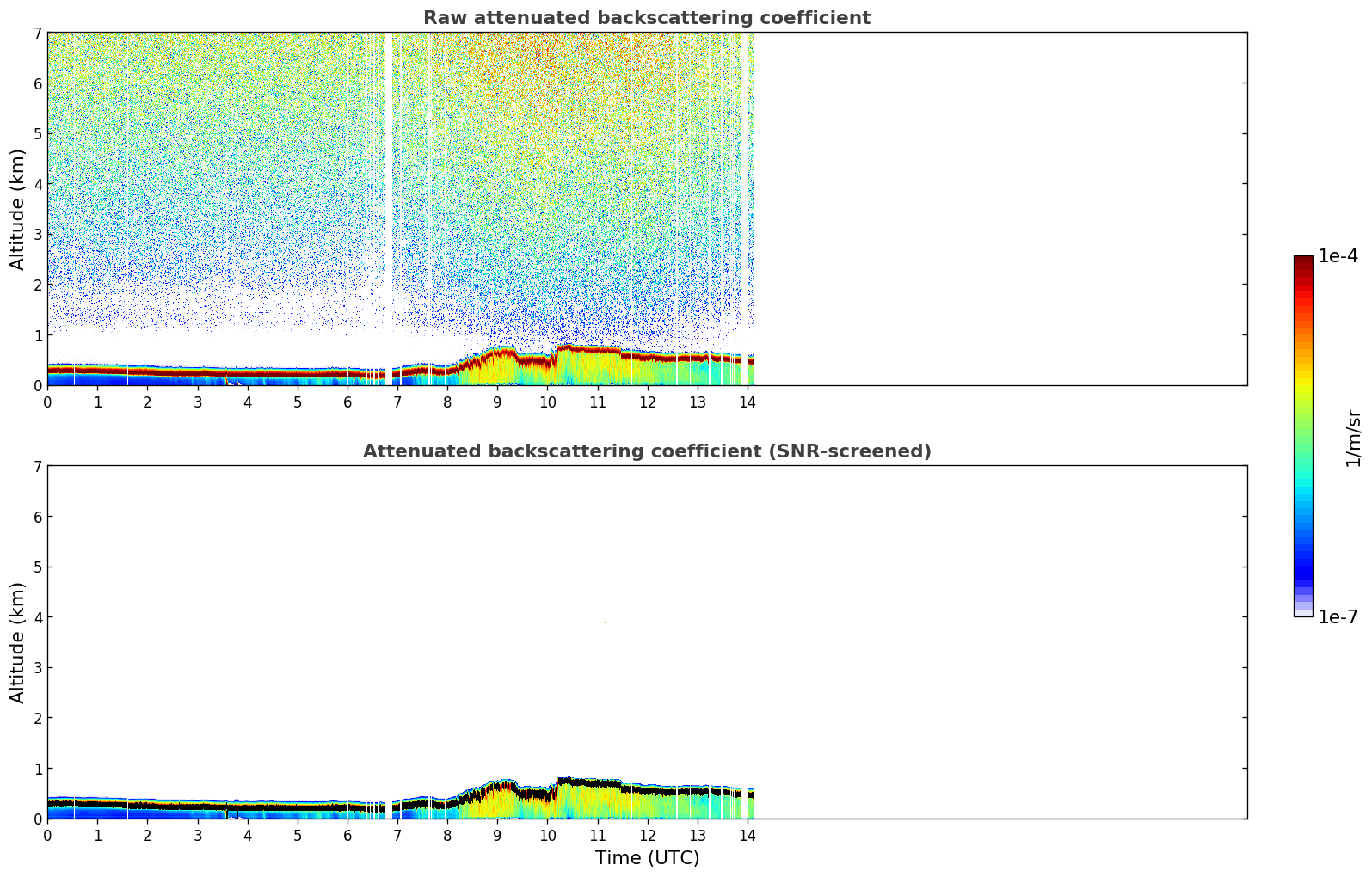Click the "1/m/sr" colorbar unit label
Image resolution: width=1372 pixels, height=877 pixels.
click(x=1353, y=438)
